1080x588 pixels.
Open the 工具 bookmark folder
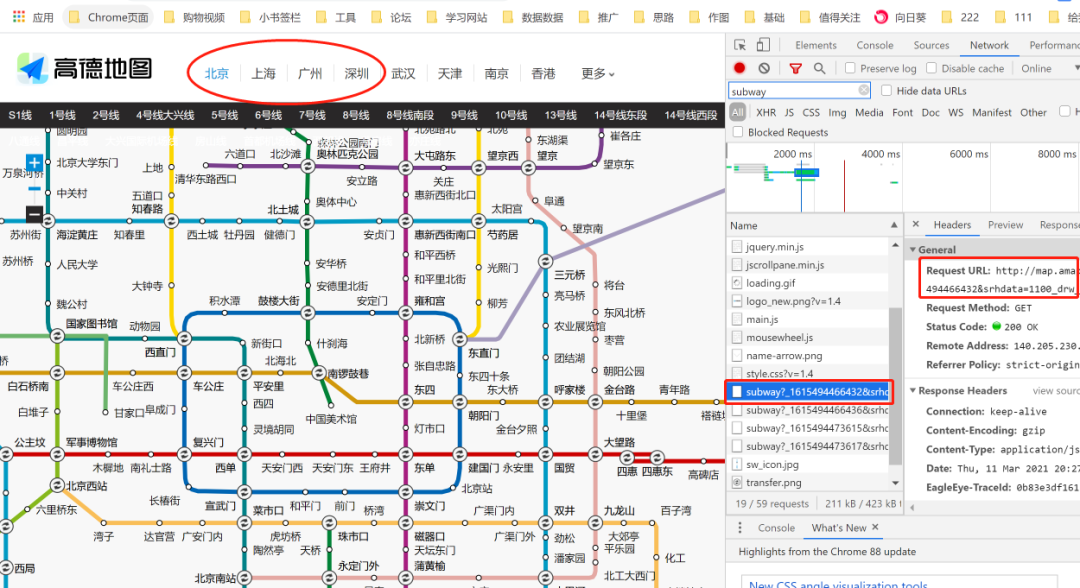point(336,17)
